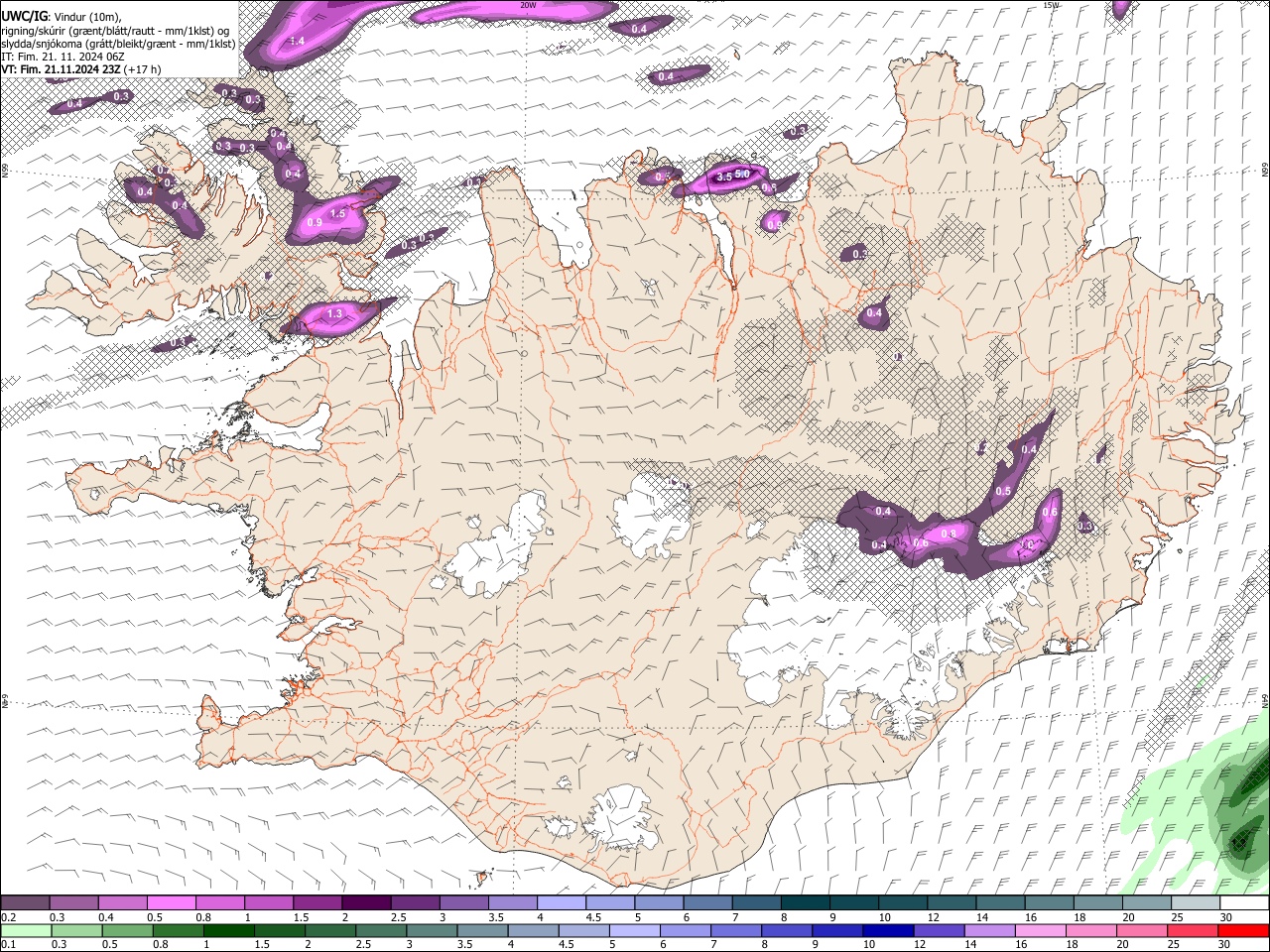
Task: Click the '1.5' snowfall value in Westfjords
Action: point(336,213)
